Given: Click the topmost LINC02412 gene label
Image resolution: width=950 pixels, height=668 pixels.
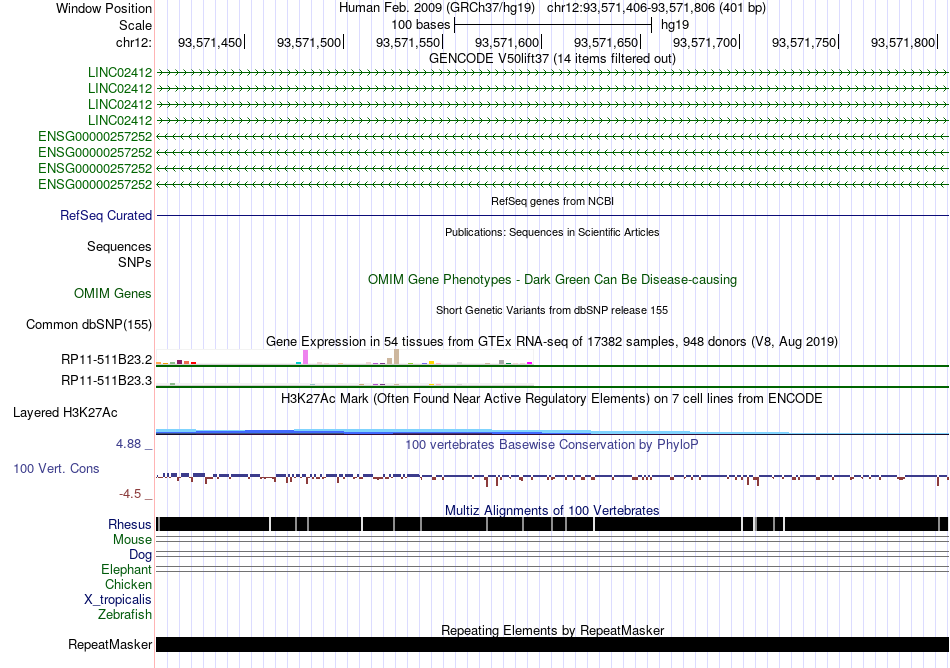Looking at the screenshot, I should point(120,73).
